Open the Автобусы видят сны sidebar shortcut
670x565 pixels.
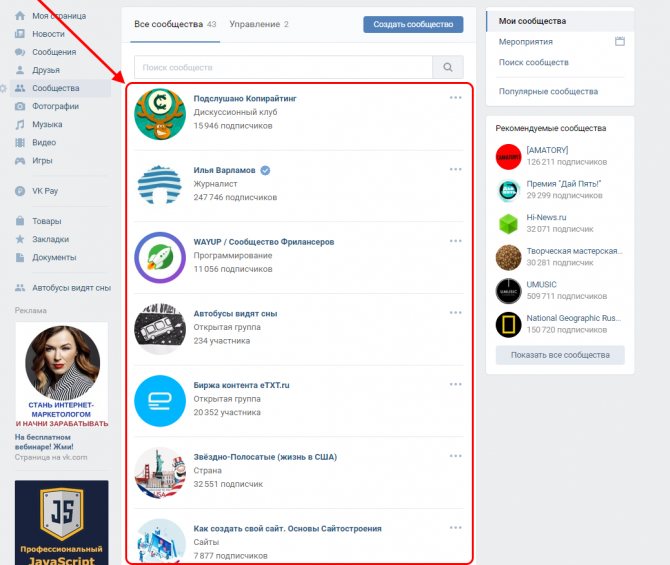62,288
